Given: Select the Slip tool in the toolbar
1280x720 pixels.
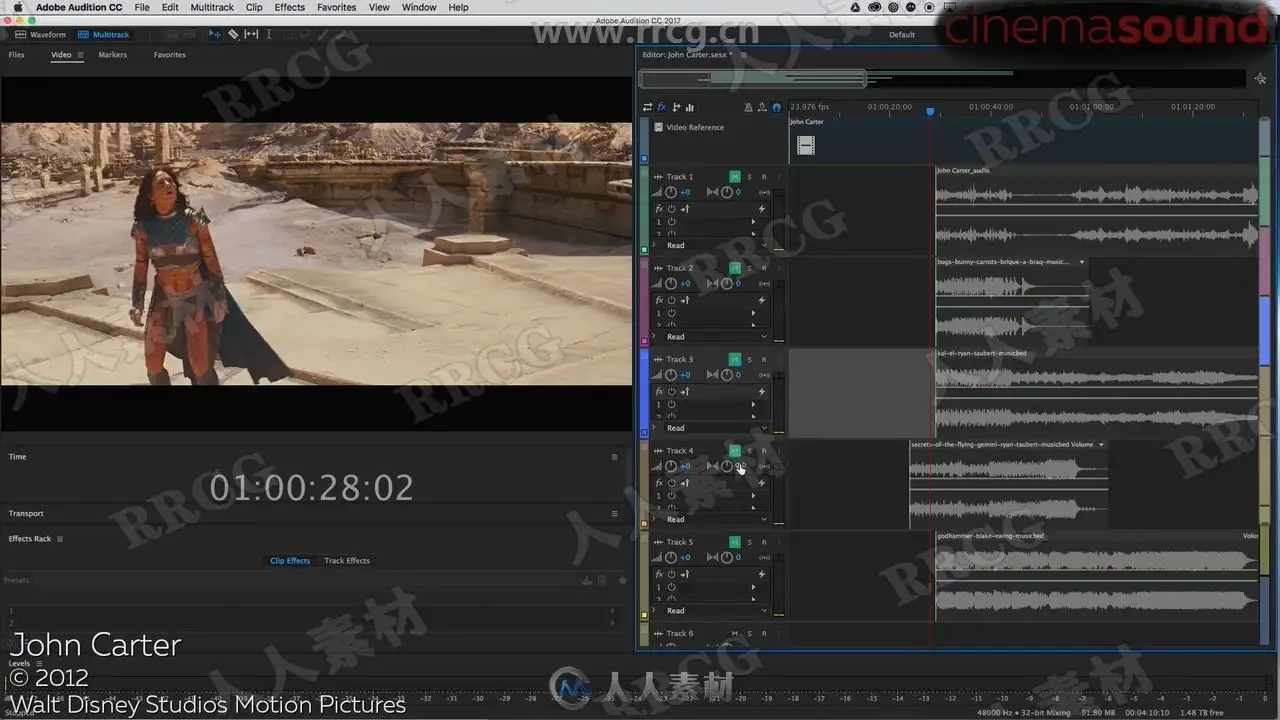Looking at the screenshot, I should pyautogui.click(x=251, y=34).
